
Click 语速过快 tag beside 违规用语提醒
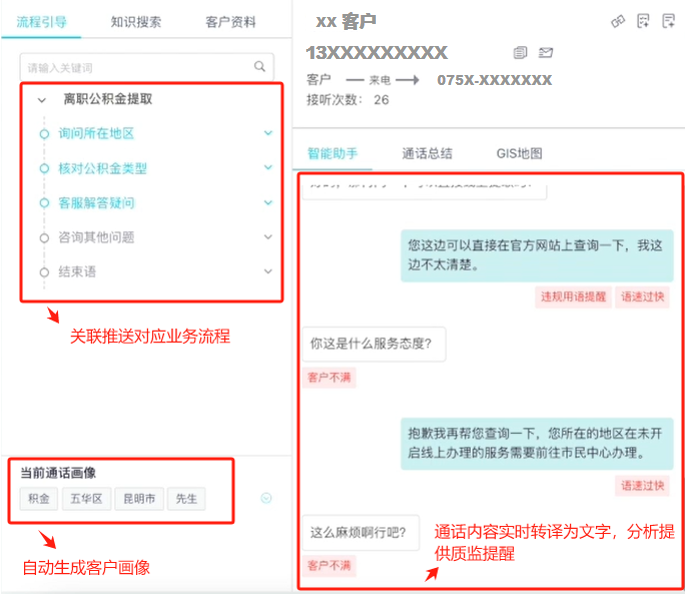pos(642,297)
